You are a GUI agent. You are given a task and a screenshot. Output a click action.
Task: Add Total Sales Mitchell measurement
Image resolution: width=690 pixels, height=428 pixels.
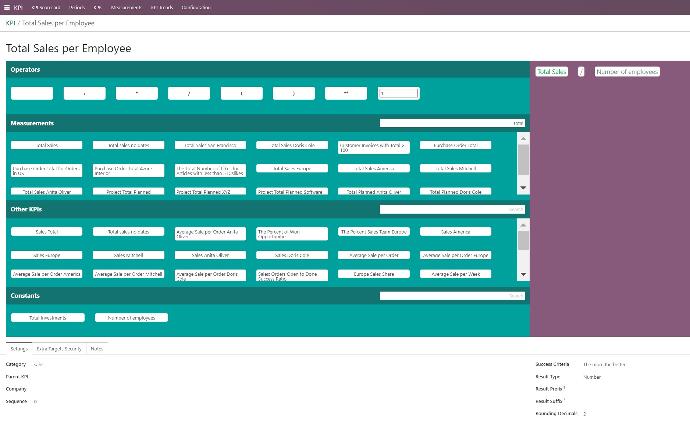[x=455, y=168]
